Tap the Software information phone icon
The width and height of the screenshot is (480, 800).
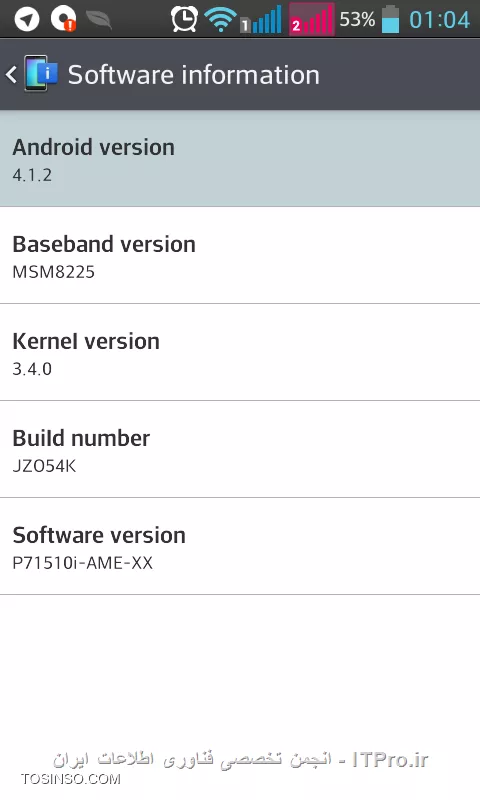pos(41,74)
